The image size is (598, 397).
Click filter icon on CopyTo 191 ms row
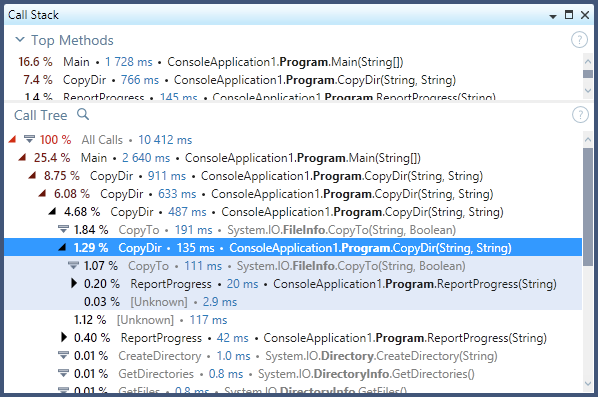point(63,229)
